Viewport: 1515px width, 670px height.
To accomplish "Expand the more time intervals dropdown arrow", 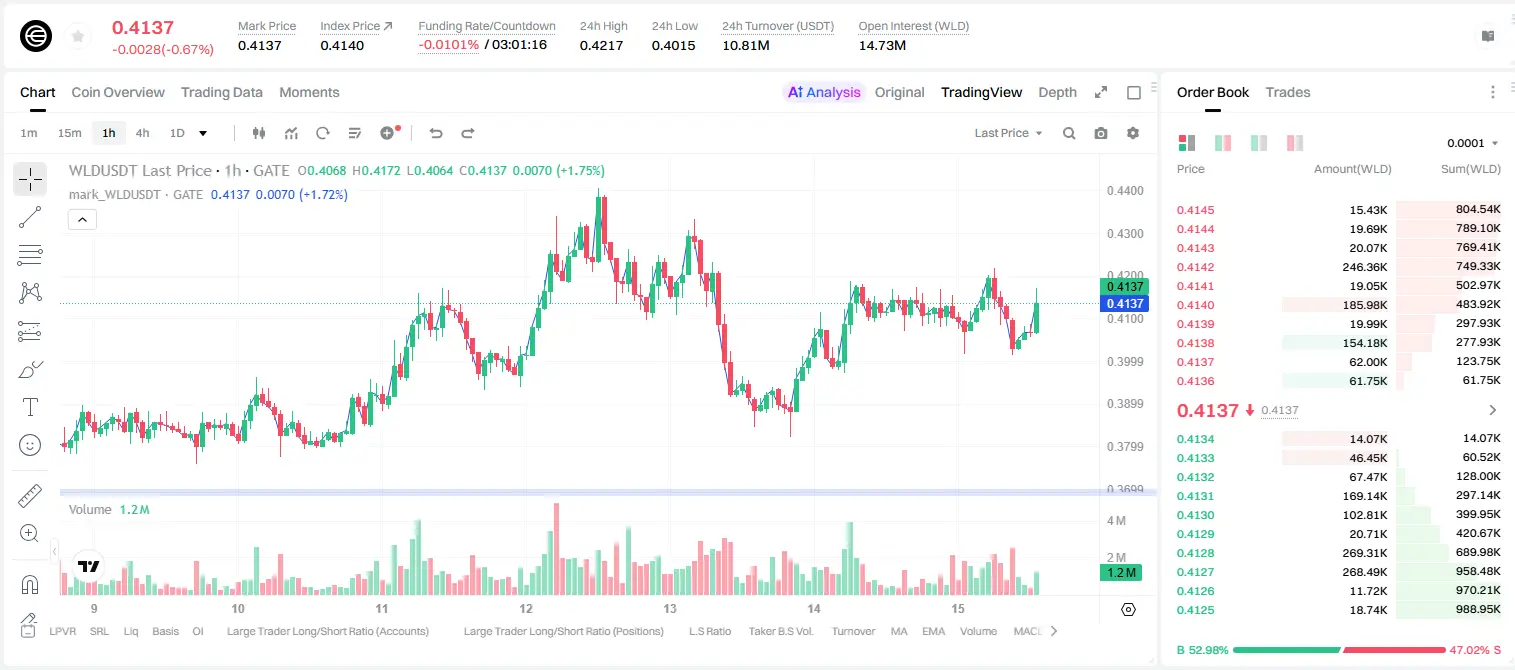I will [203, 133].
